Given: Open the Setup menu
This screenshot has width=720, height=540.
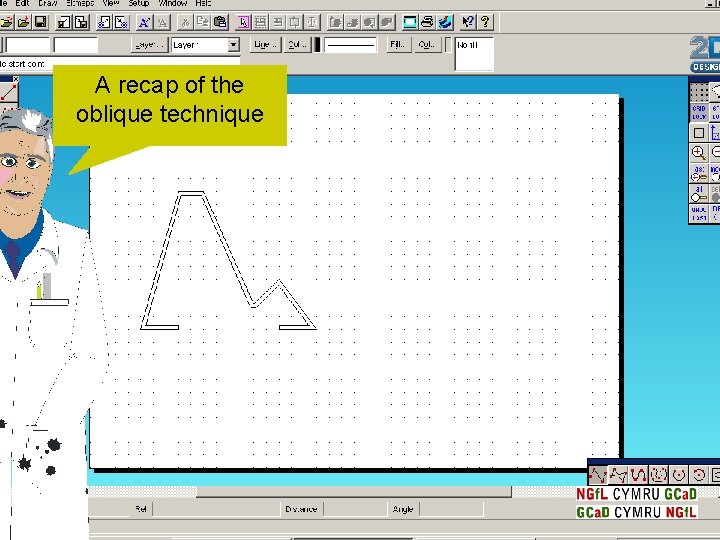Looking at the screenshot, I should coord(139,3).
